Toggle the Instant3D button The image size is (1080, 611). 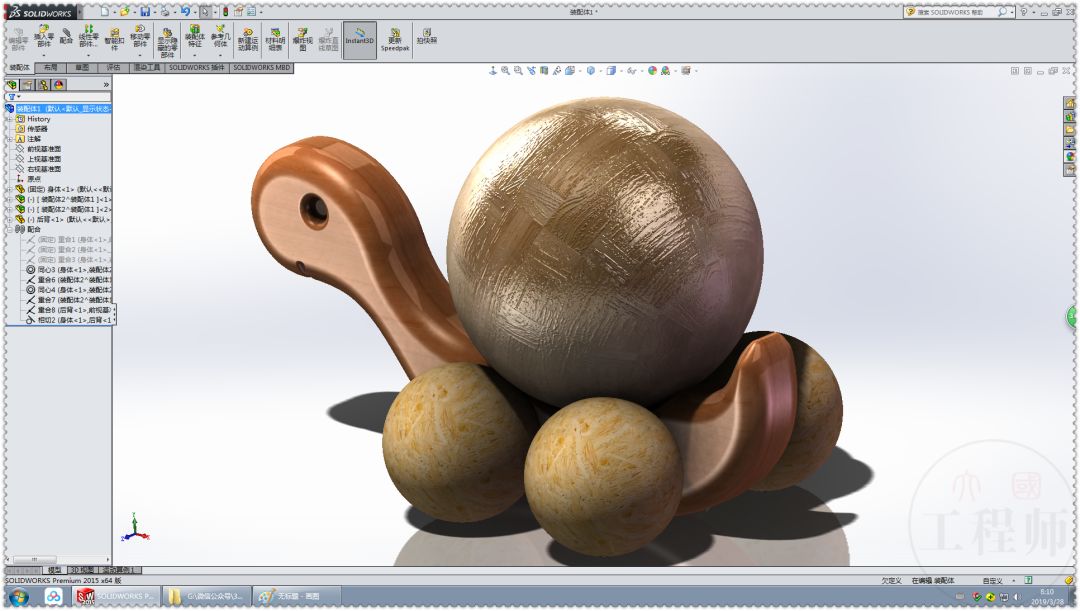click(360, 39)
